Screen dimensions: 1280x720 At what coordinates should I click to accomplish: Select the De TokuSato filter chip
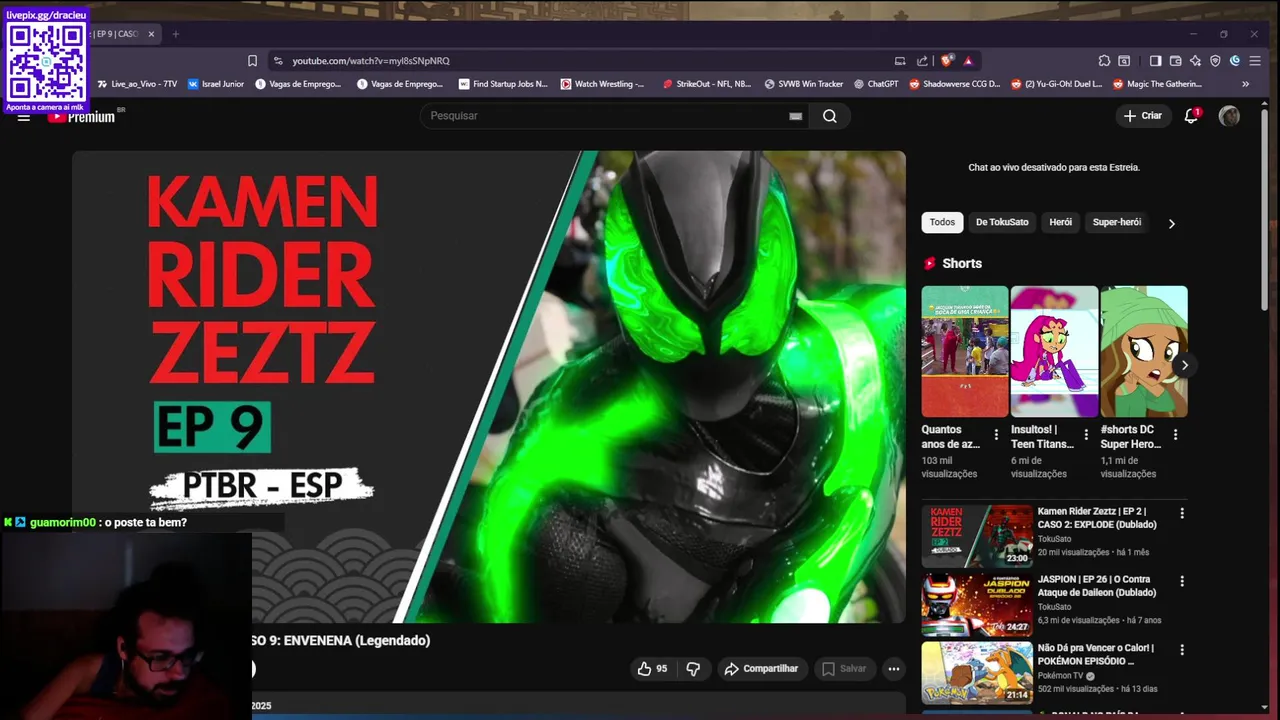[1002, 222]
